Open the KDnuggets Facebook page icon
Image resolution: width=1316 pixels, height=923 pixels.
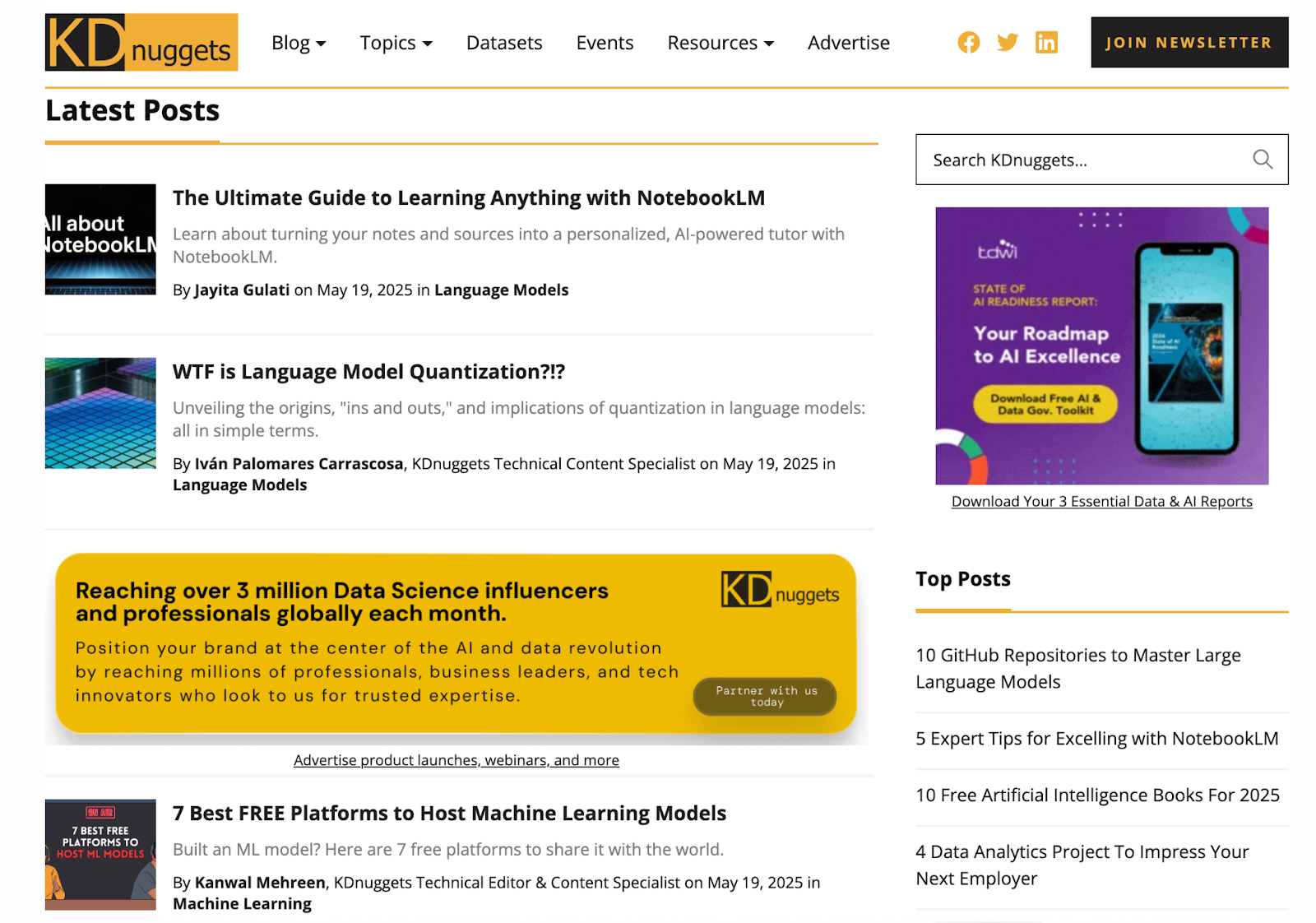(968, 43)
